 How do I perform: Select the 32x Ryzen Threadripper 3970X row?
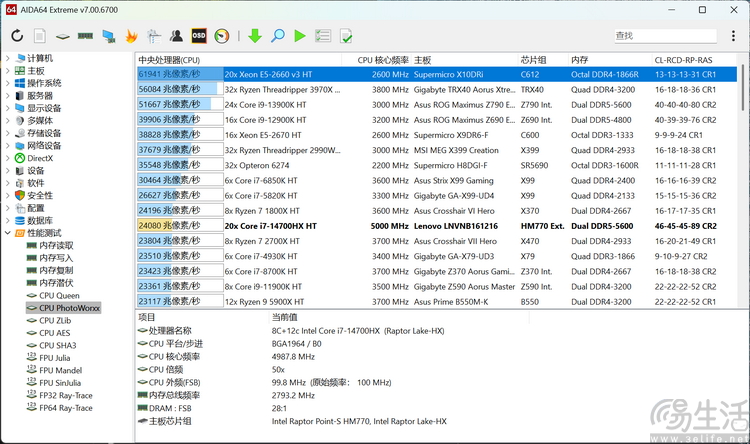click(x=437, y=89)
